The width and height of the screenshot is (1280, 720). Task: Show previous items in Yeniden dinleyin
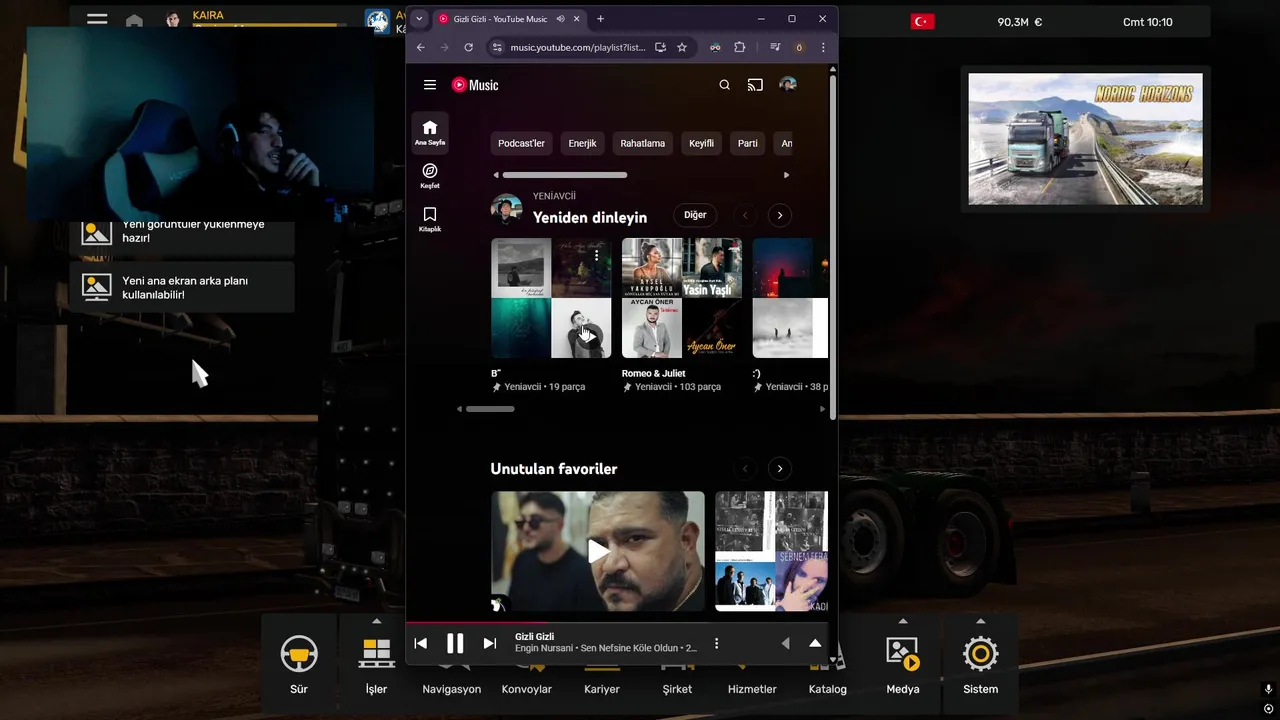745,215
